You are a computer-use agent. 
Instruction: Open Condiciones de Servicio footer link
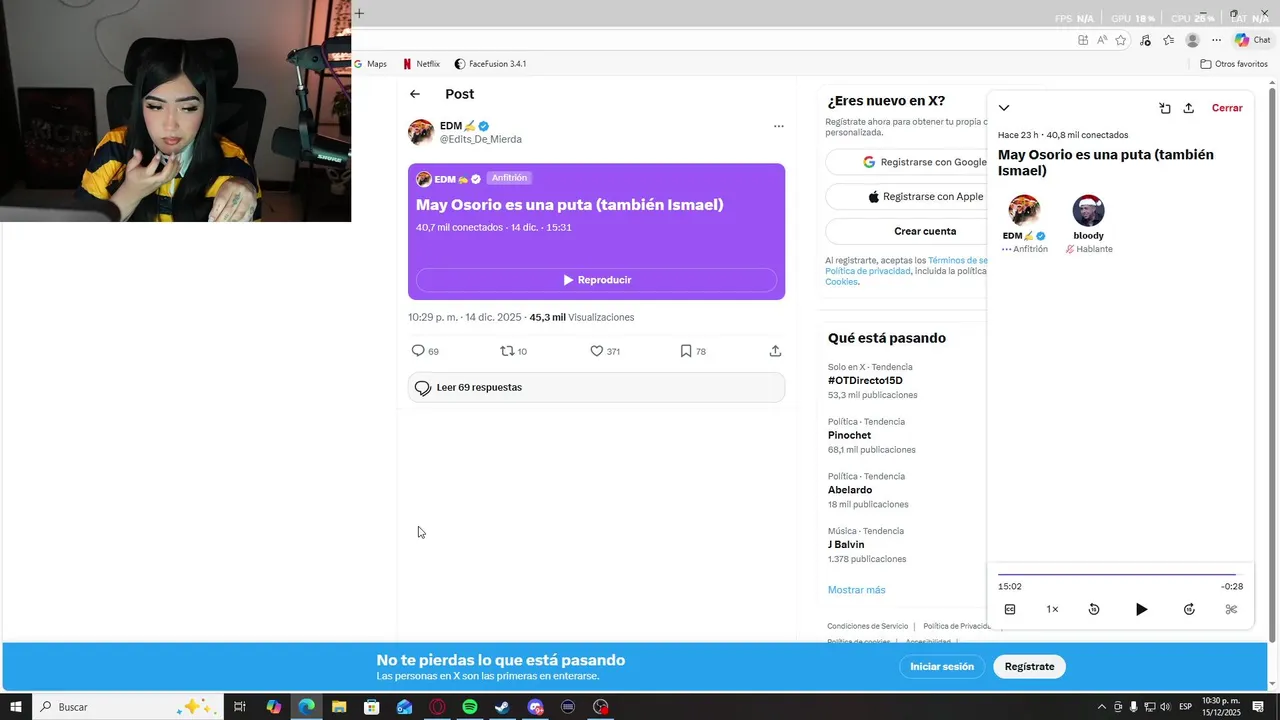point(867,626)
